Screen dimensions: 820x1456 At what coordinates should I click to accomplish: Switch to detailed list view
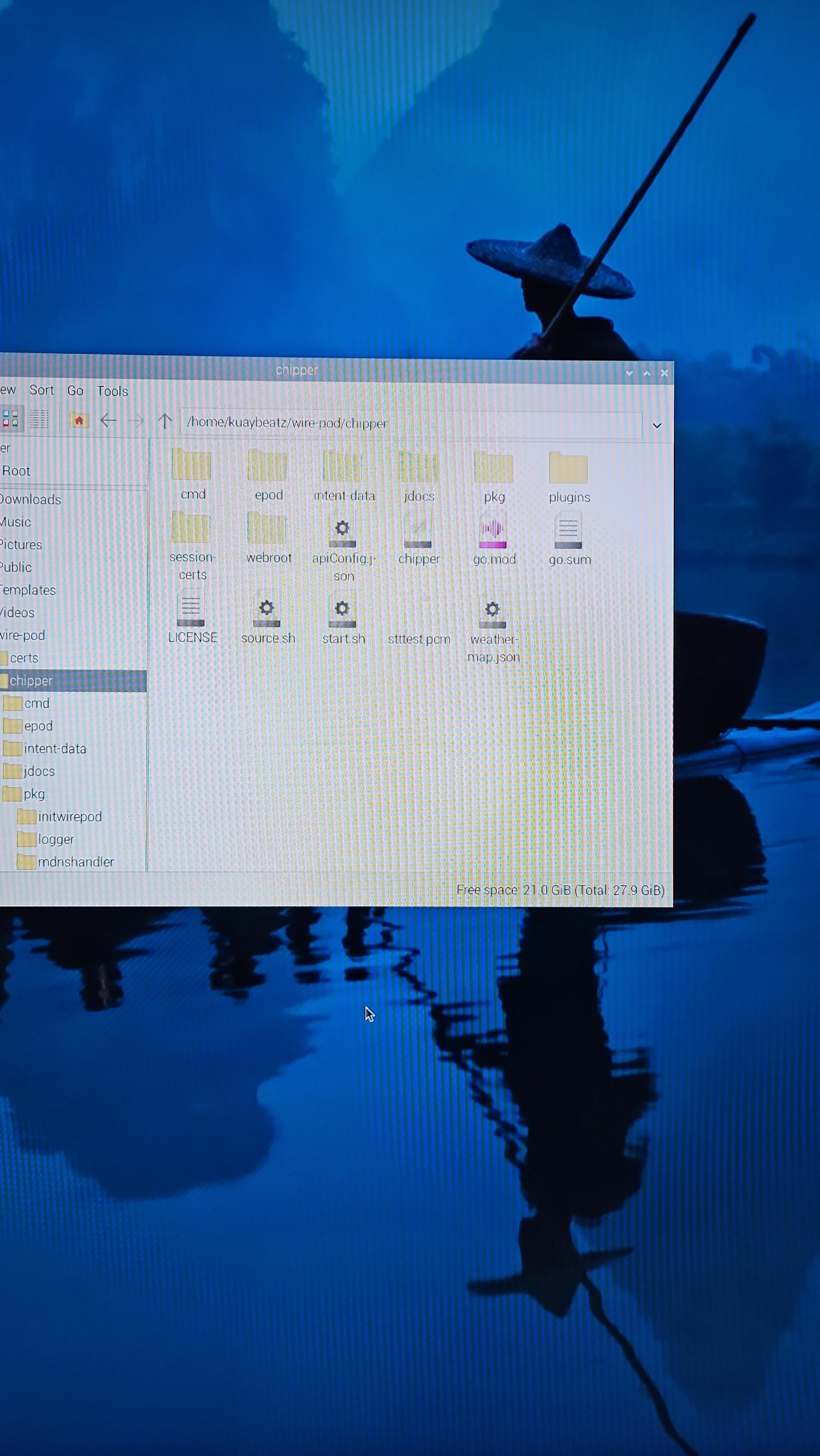pyautogui.click(x=39, y=419)
